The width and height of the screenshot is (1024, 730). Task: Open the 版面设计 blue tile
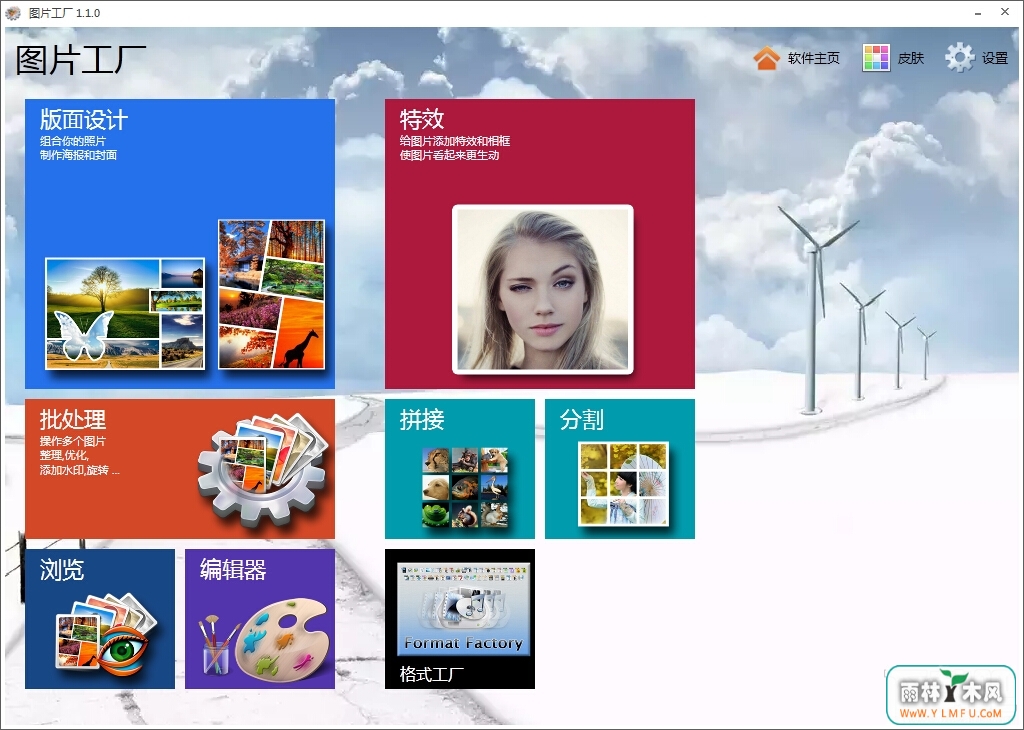coord(180,244)
